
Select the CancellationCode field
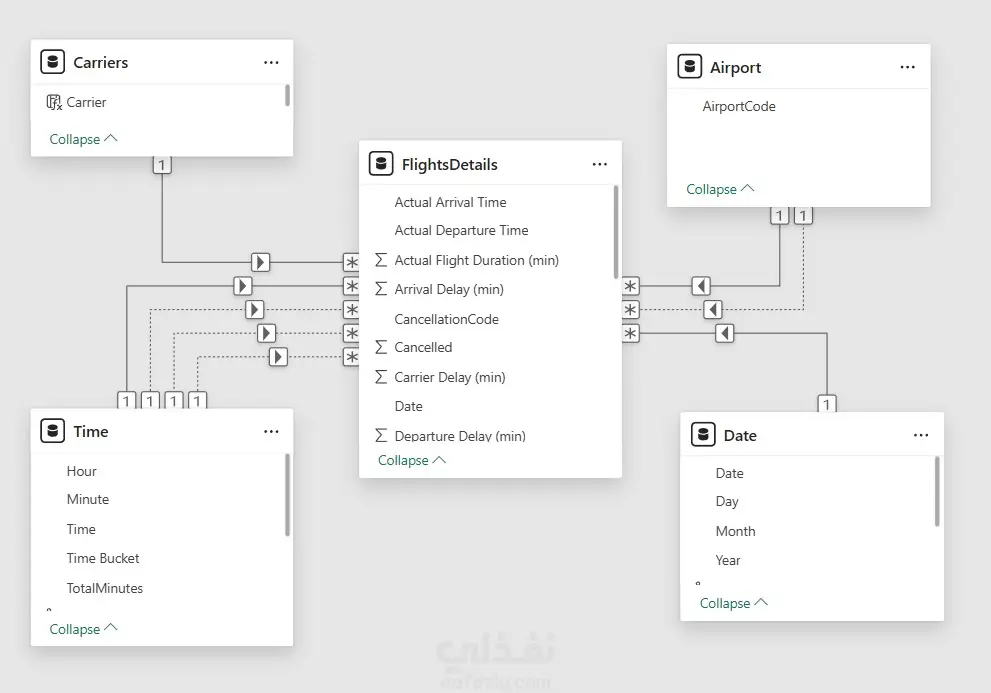pyautogui.click(x=446, y=319)
